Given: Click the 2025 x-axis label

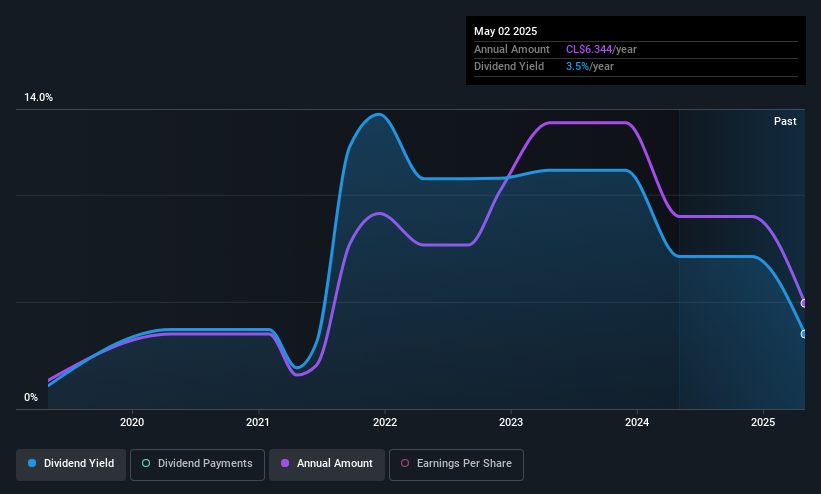Looking at the screenshot, I should [x=763, y=422].
